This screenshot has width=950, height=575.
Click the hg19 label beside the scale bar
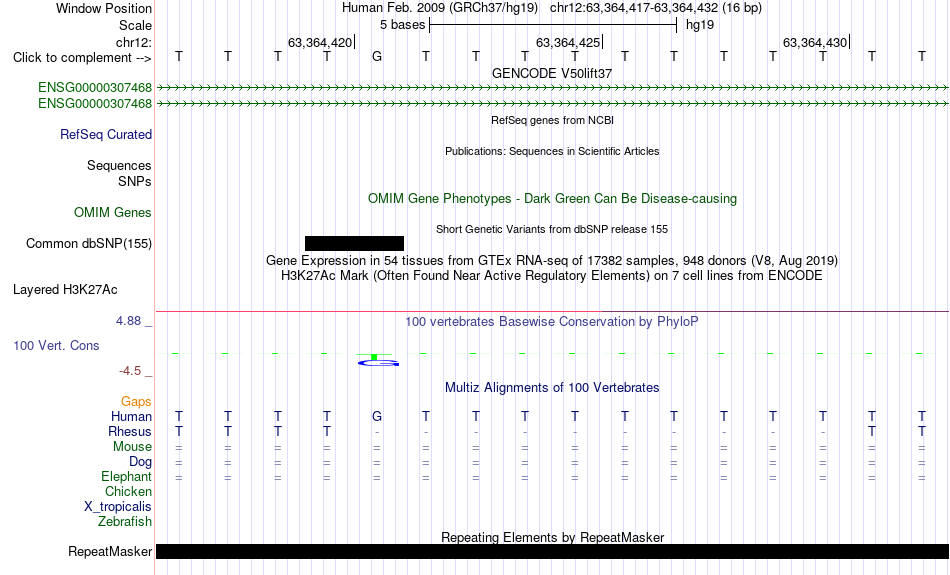tap(700, 25)
